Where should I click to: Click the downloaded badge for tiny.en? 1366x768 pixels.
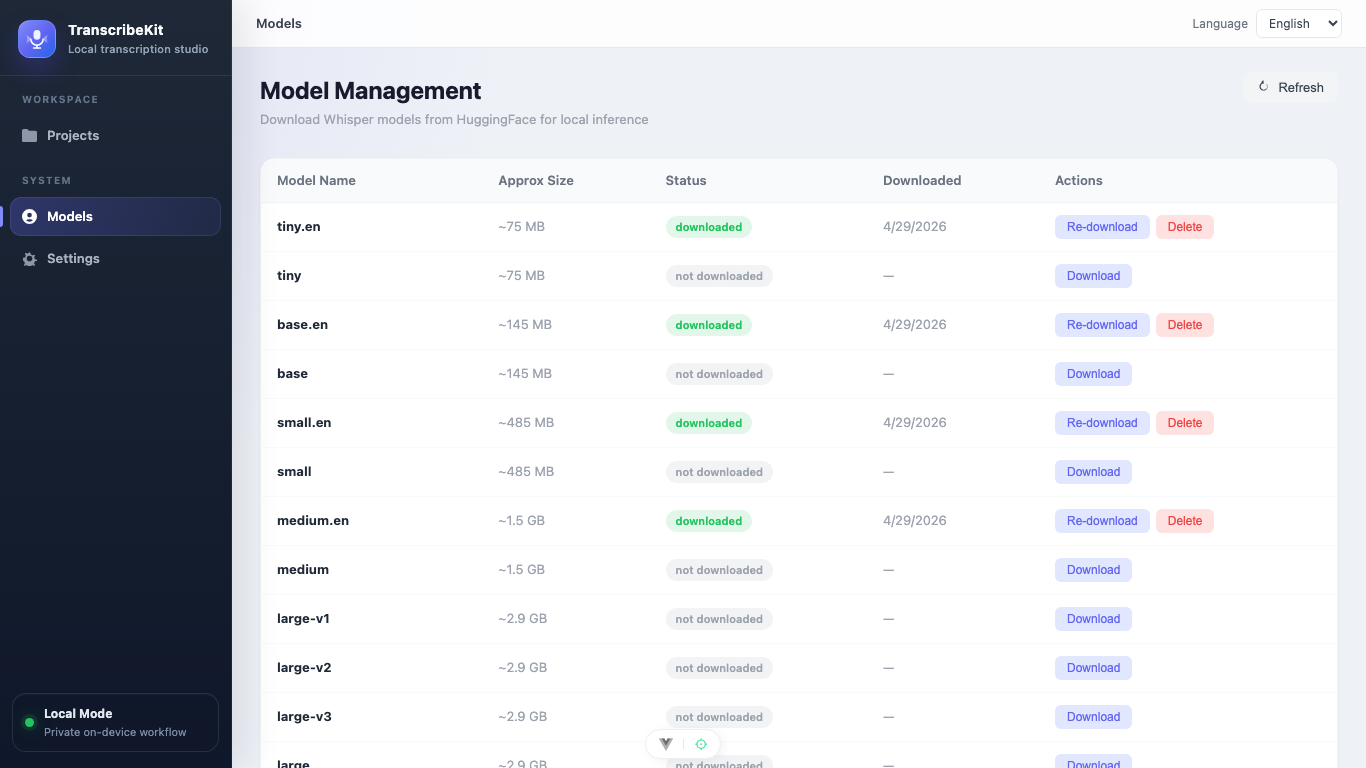coord(709,227)
